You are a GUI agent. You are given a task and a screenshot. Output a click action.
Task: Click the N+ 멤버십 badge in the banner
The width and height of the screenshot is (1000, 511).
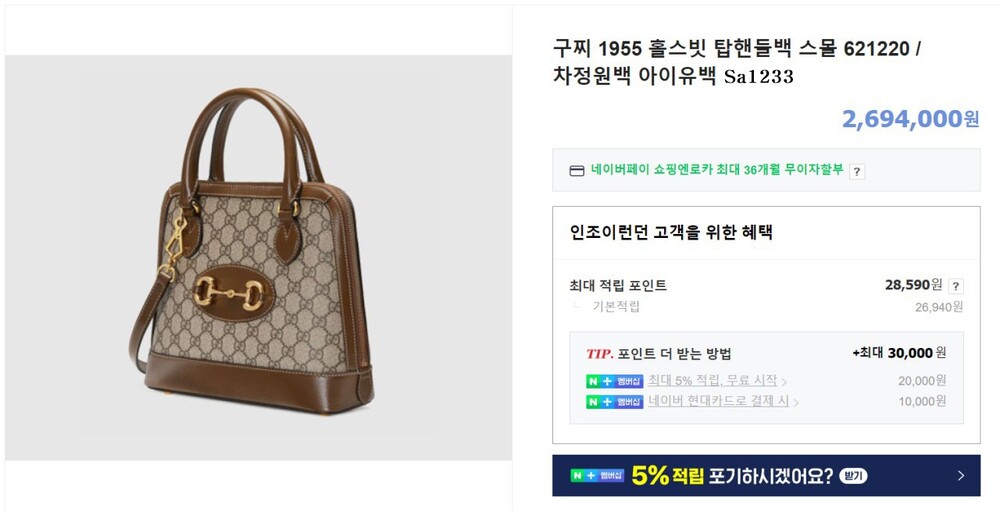(x=597, y=476)
